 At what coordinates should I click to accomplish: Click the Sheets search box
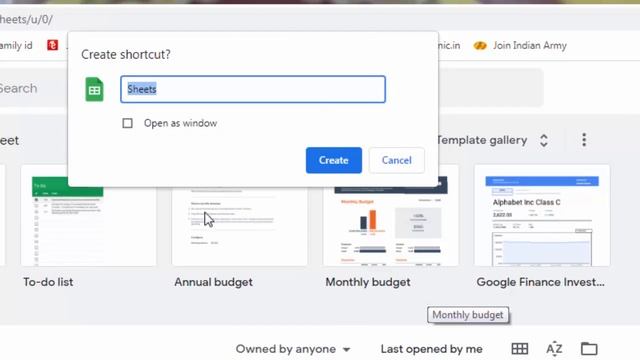coord(33,88)
